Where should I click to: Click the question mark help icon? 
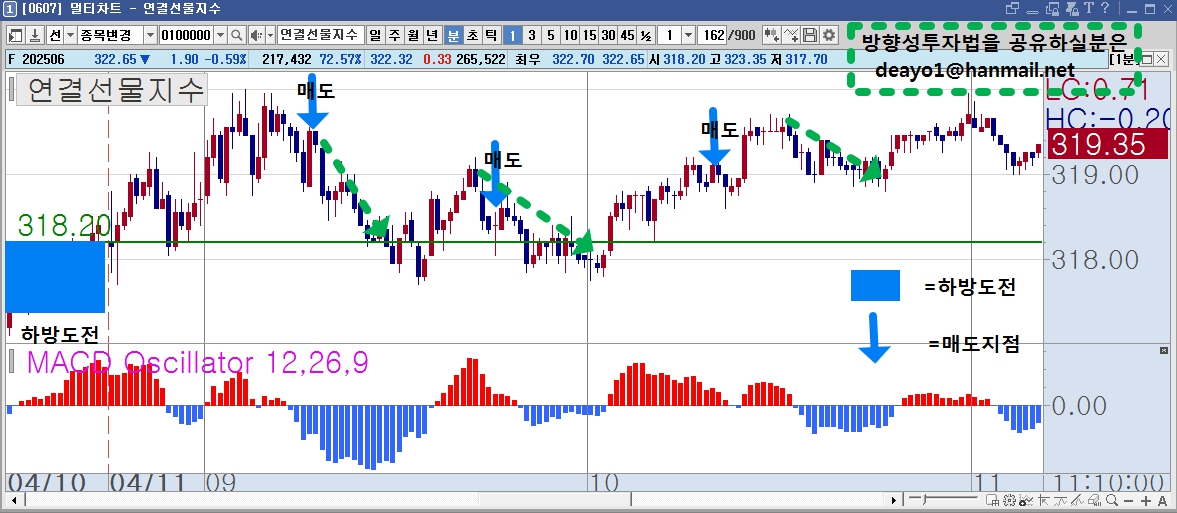coord(1105,8)
